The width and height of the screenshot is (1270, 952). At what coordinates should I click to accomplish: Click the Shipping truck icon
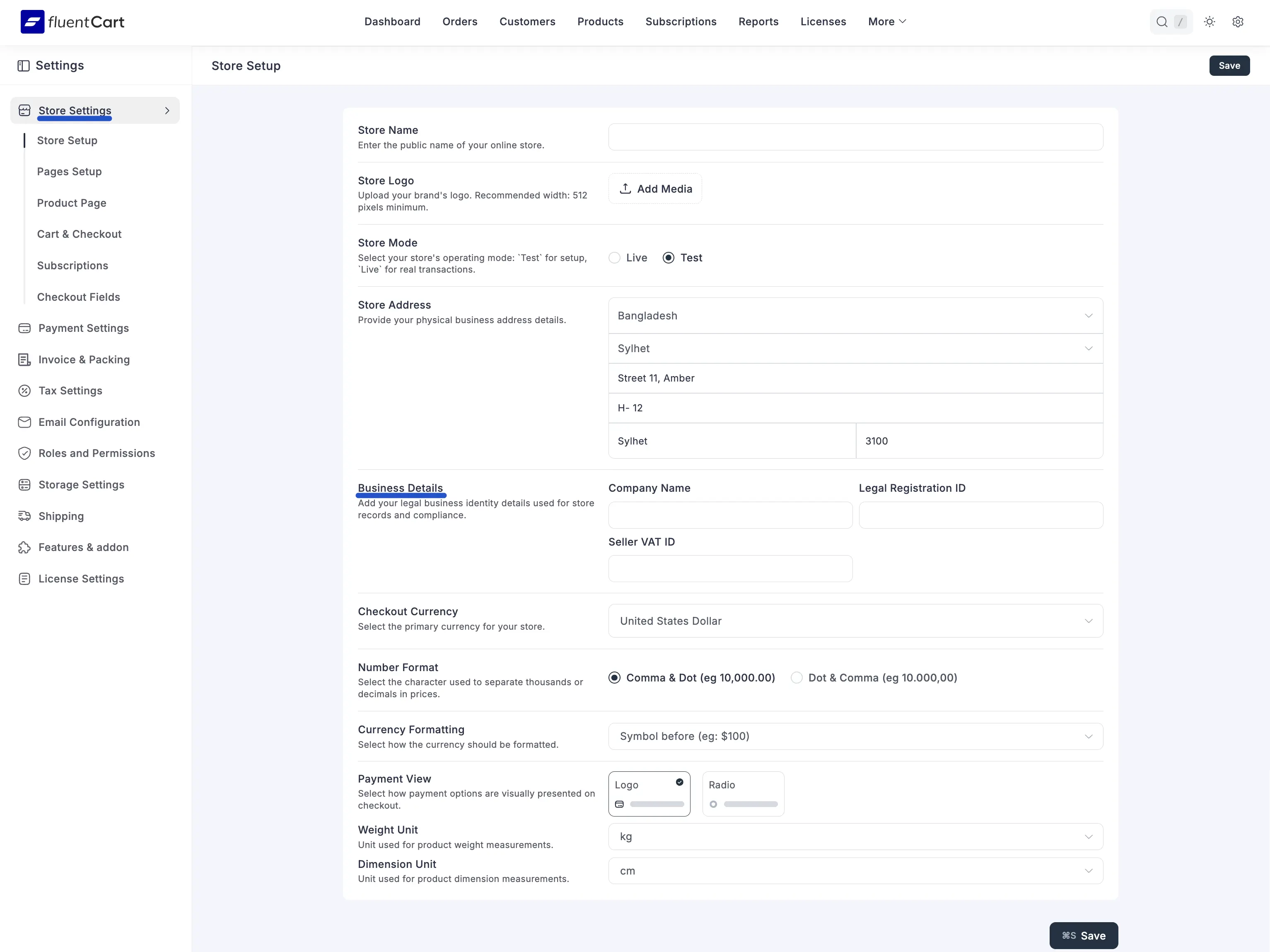[24, 516]
